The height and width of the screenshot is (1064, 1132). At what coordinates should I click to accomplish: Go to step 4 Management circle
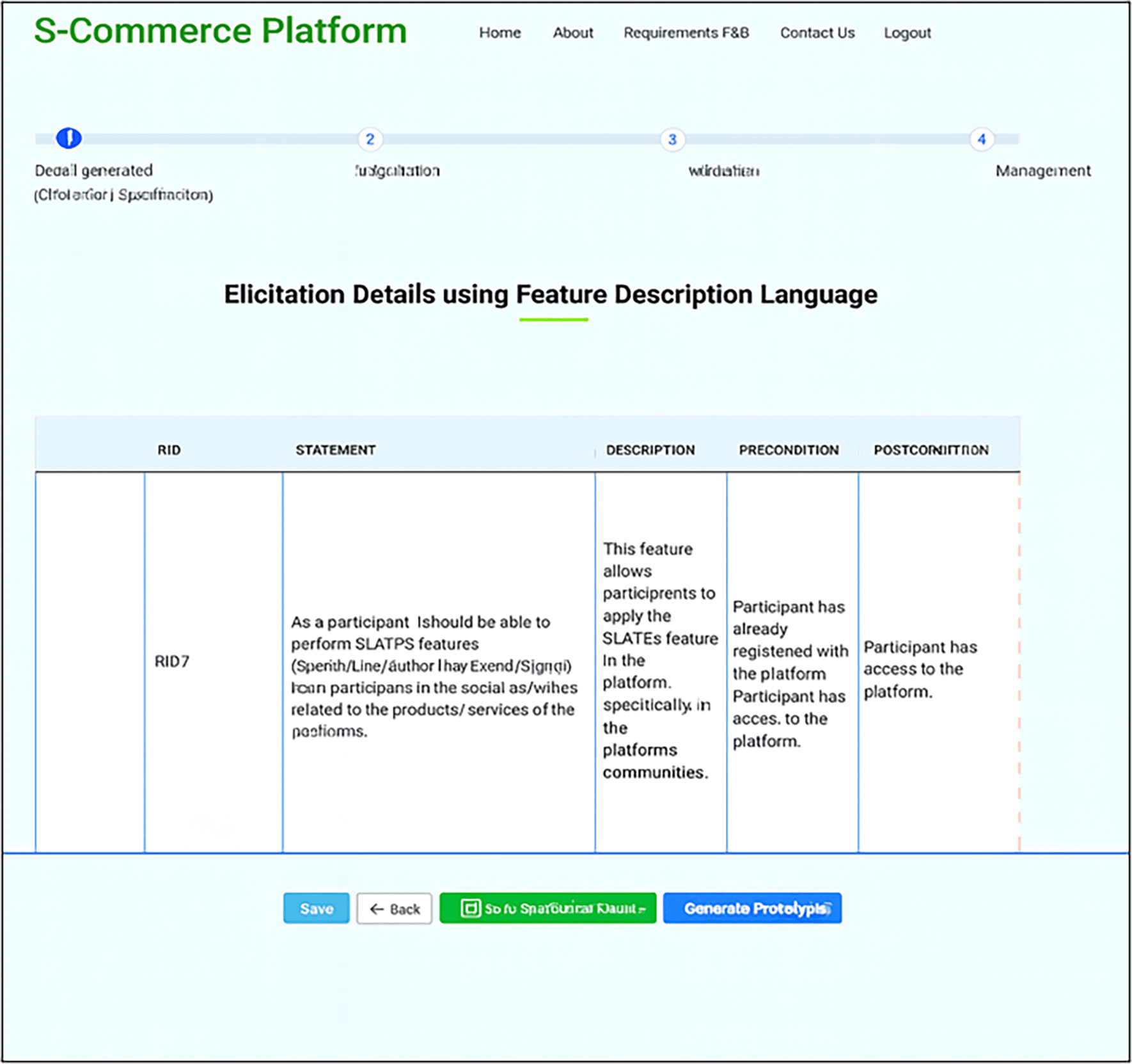click(981, 139)
